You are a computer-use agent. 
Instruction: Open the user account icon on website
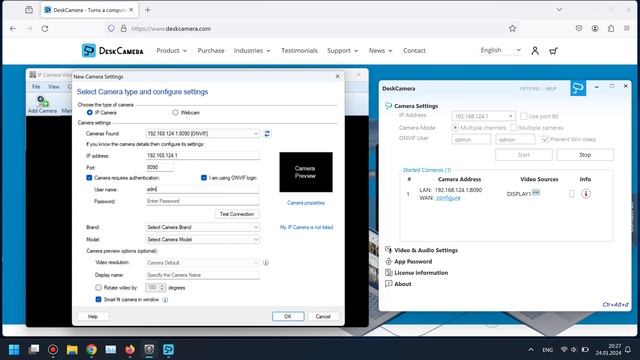pyautogui.click(x=535, y=51)
